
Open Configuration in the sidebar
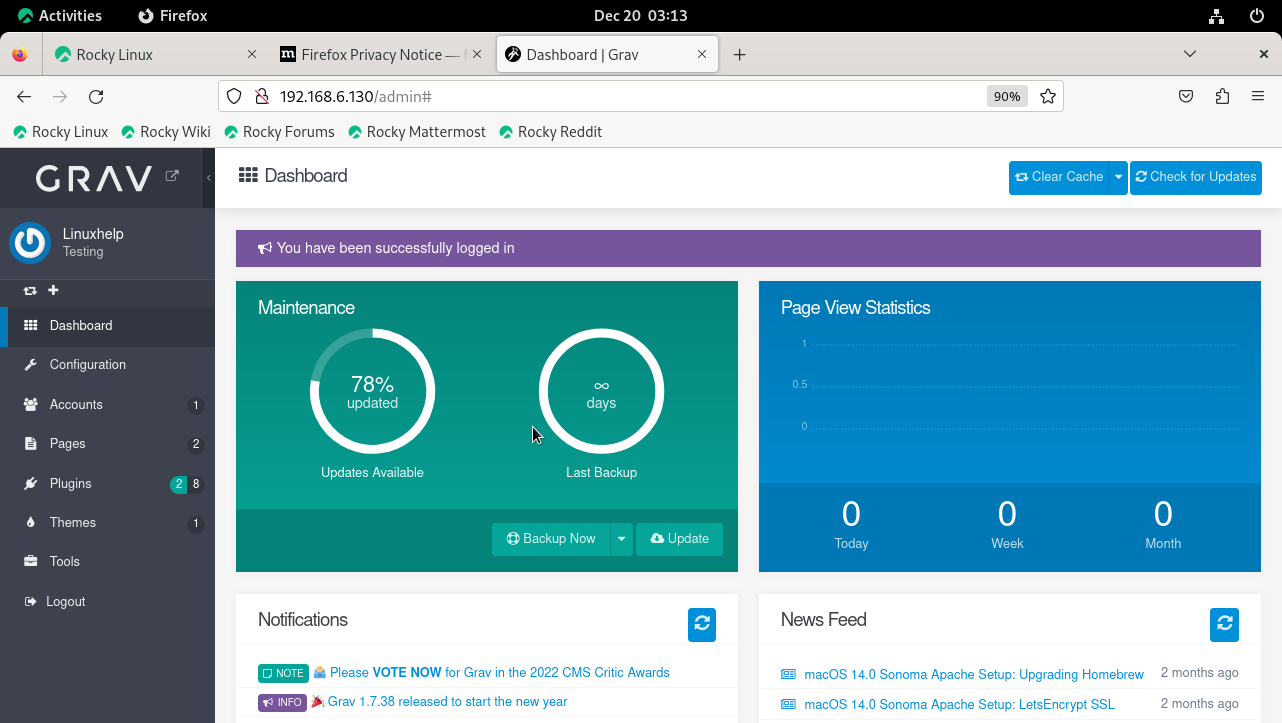pos(108,365)
